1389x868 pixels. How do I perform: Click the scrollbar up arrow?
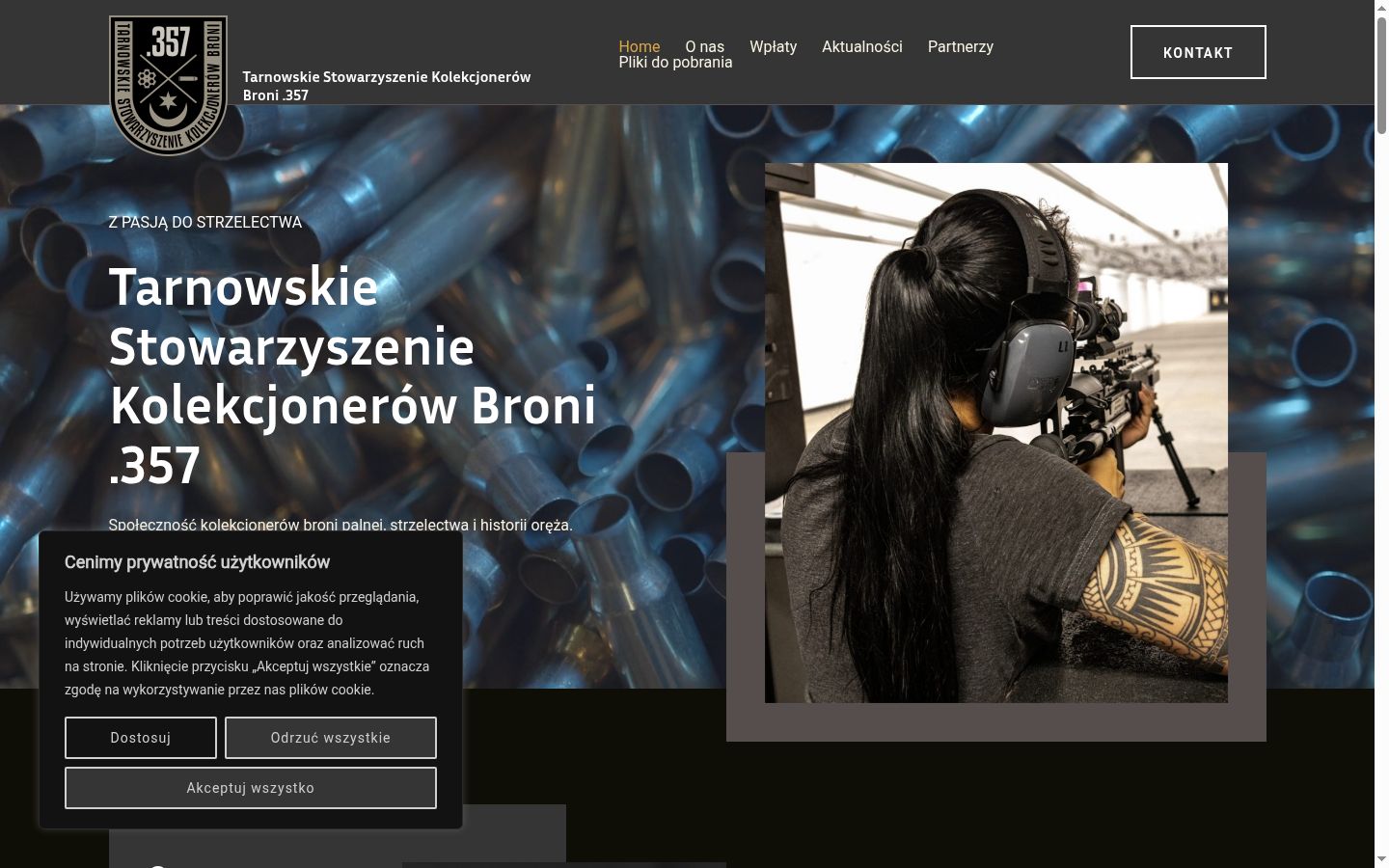1381,8
